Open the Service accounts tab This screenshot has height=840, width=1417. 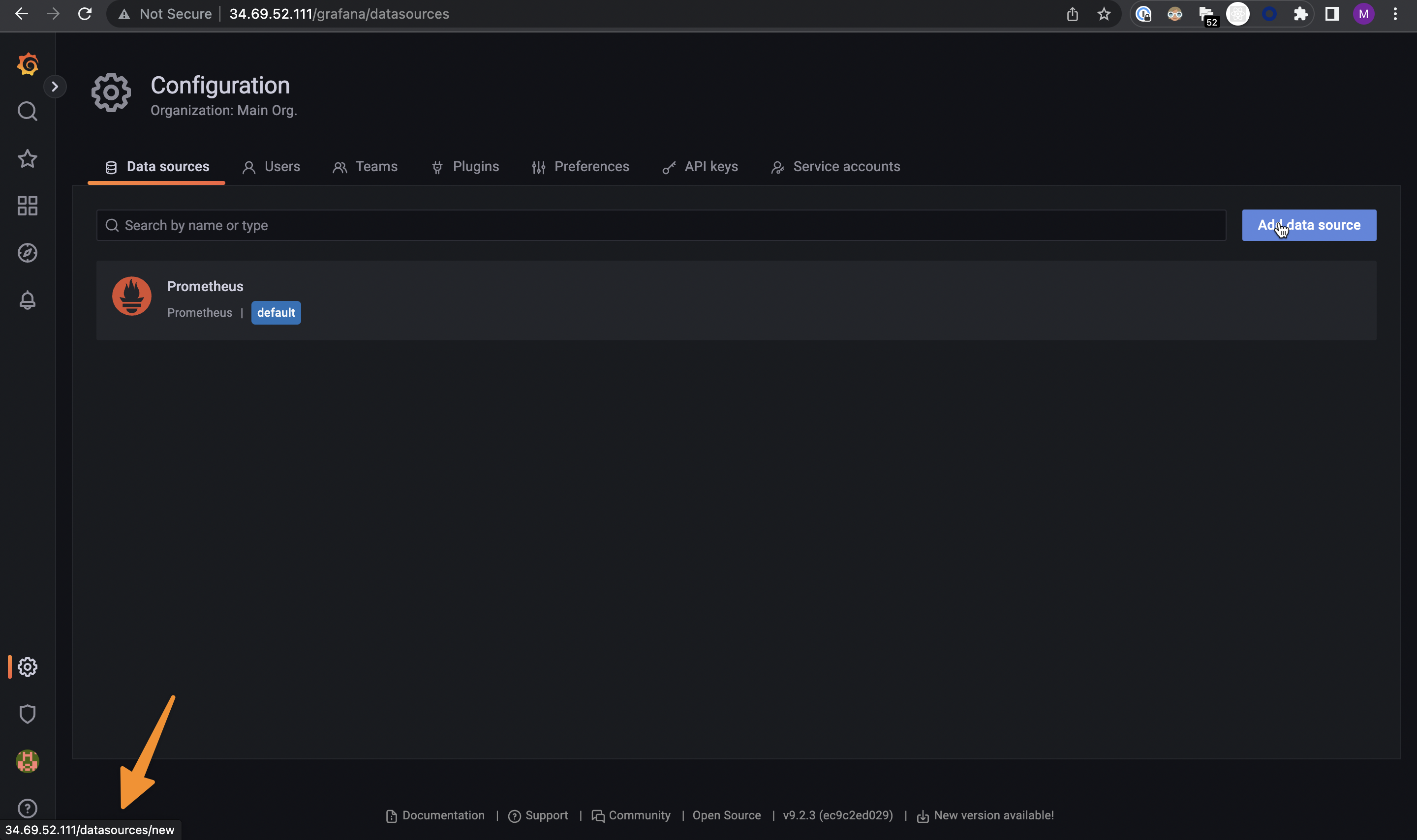click(835, 166)
